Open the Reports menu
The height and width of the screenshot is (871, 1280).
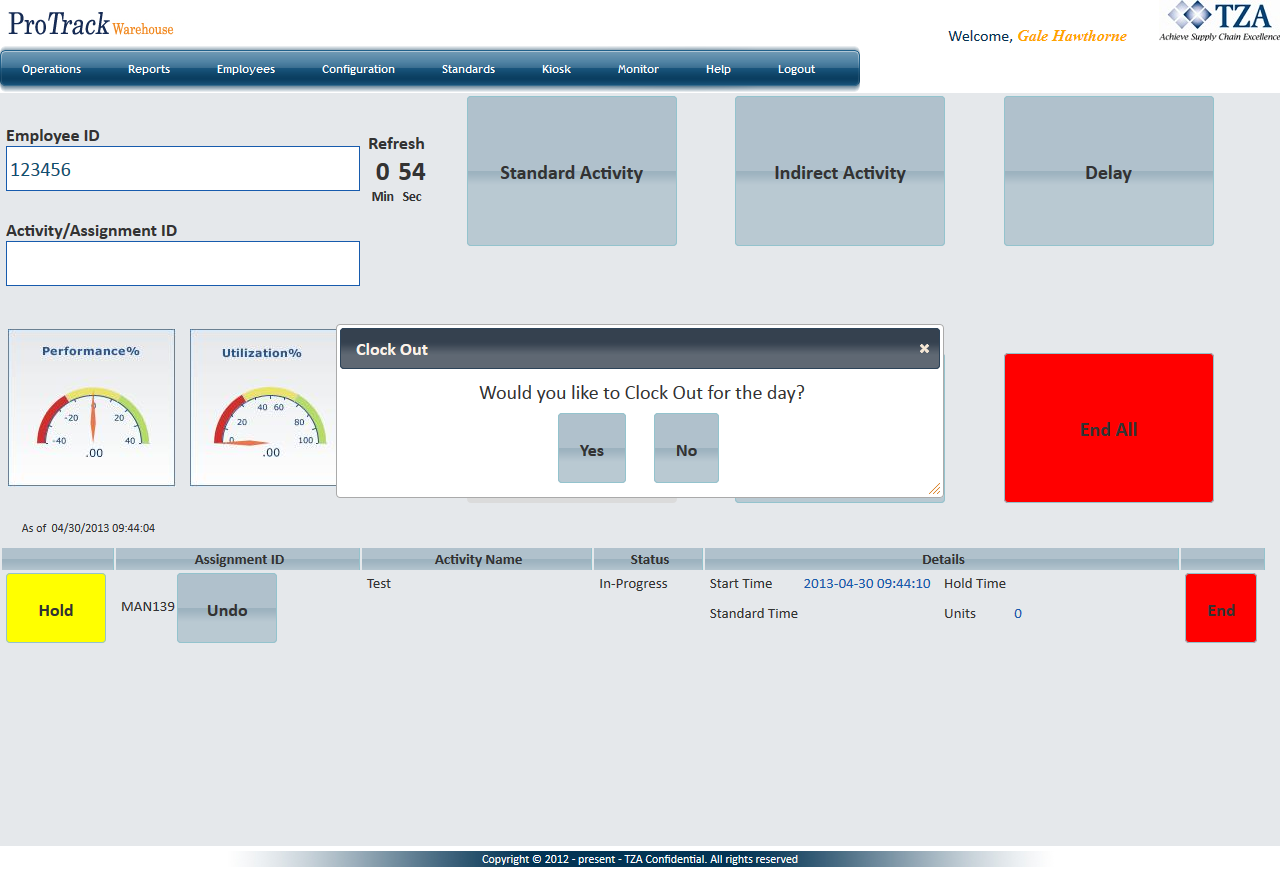[x=149, y=69]
